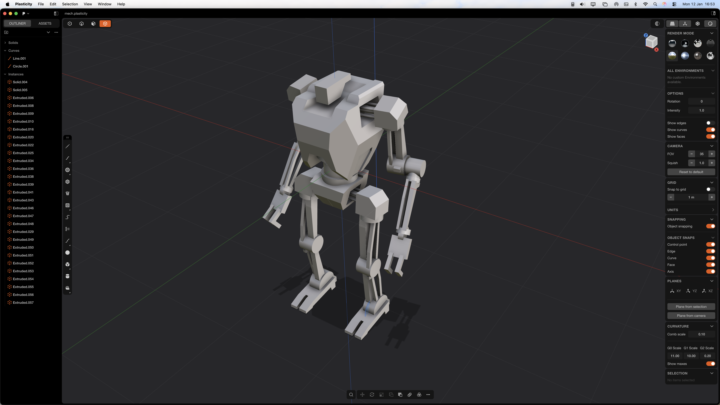Select the sky environment sphere thumbnail
Image resolution: width=720 pixels, height=405 pixels.
(x=672, y=56)
